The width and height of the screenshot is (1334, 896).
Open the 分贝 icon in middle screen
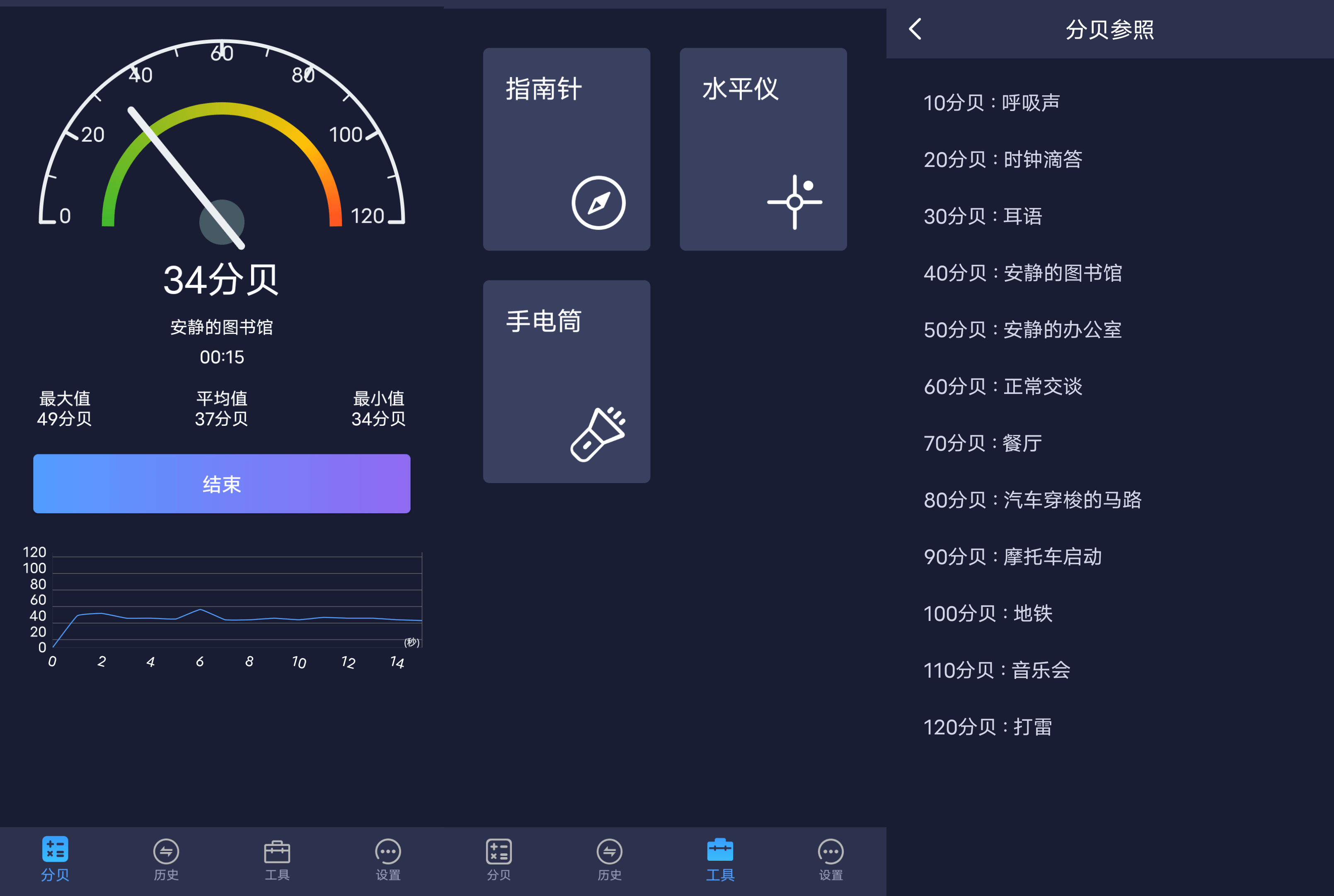pyautogui.click(x=499, y=851)
